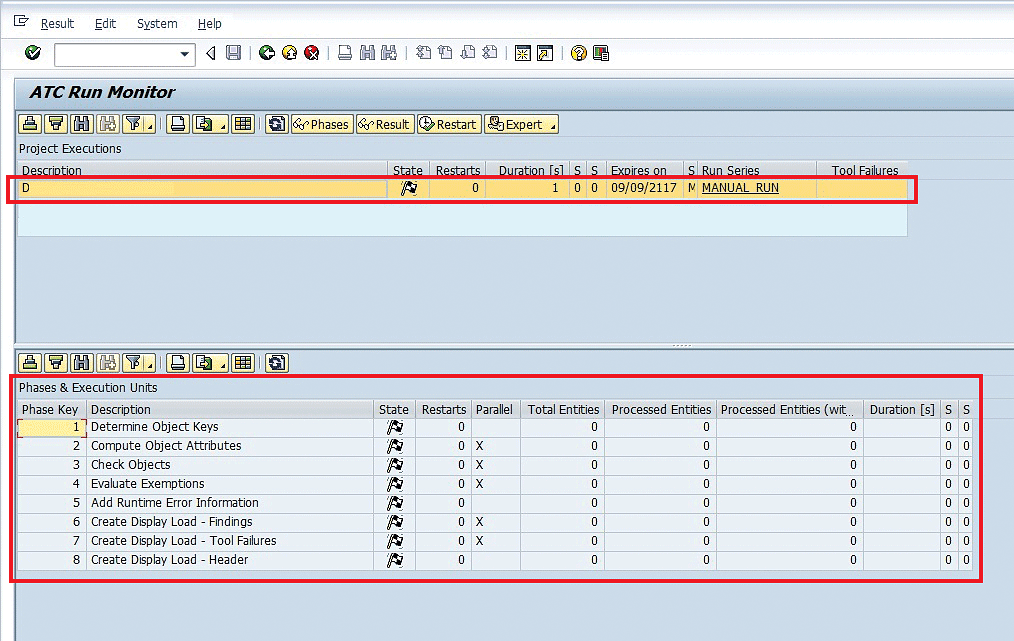Refresh the Project Executions list

tap(276, 124)
